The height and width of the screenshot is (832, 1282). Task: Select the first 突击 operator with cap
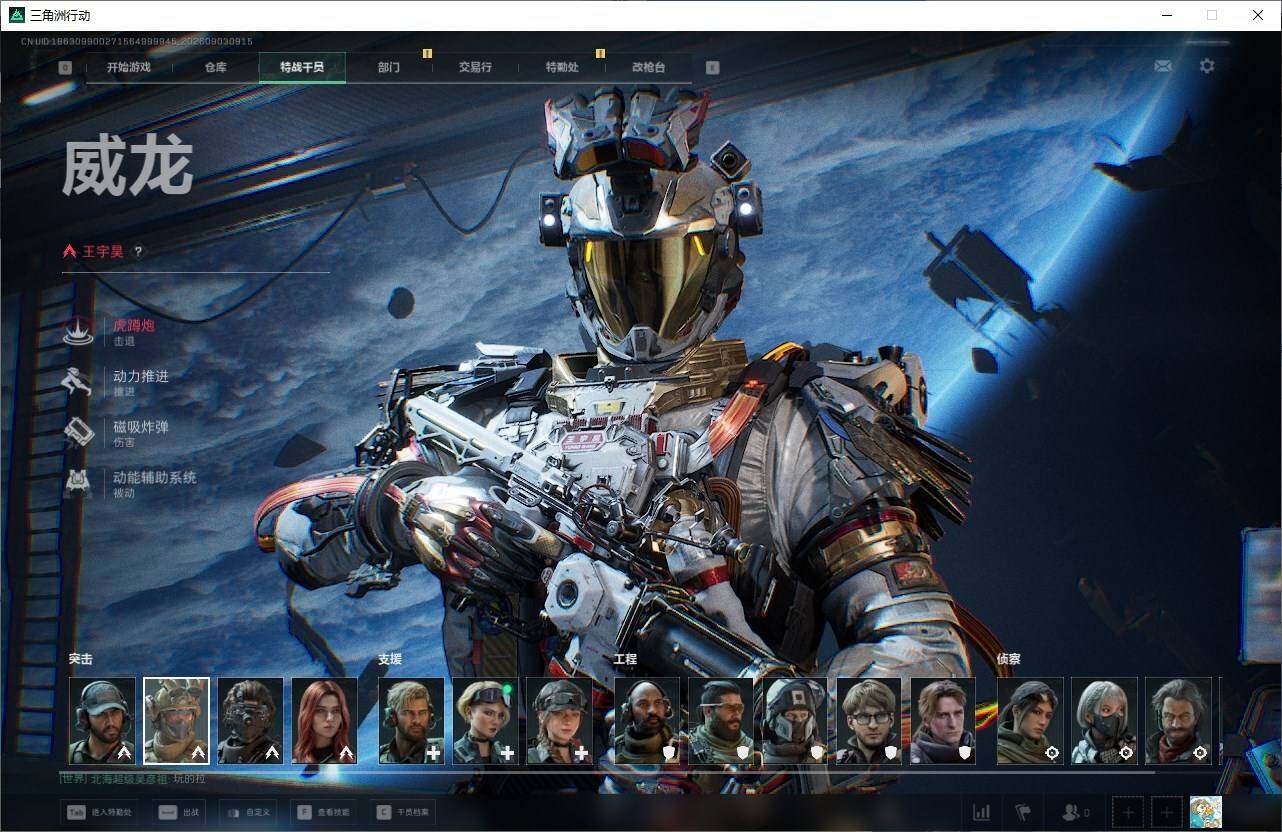click(x=102, y=721)
